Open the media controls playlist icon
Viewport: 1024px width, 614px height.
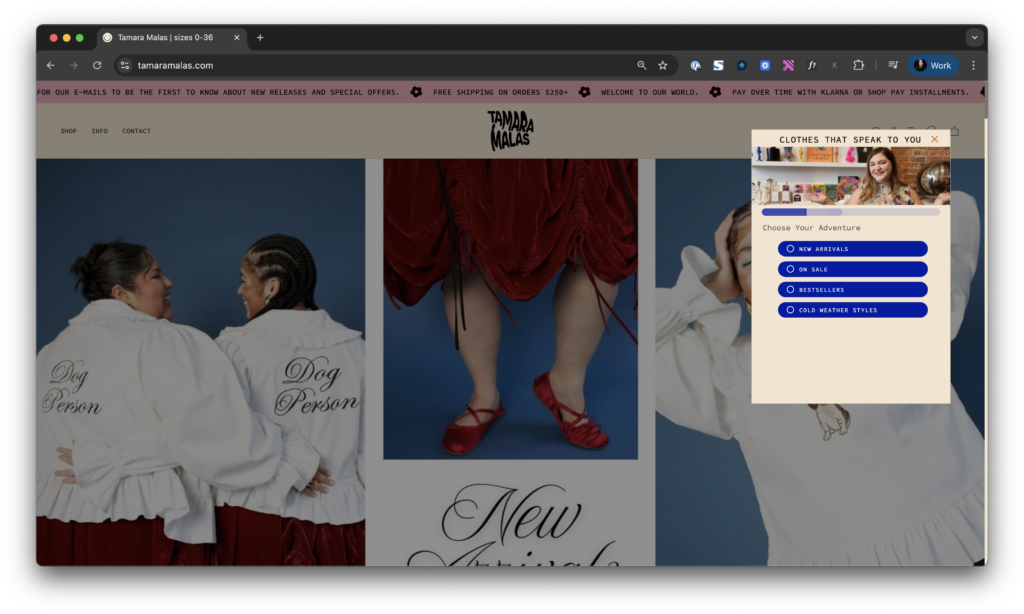[893, 65]
